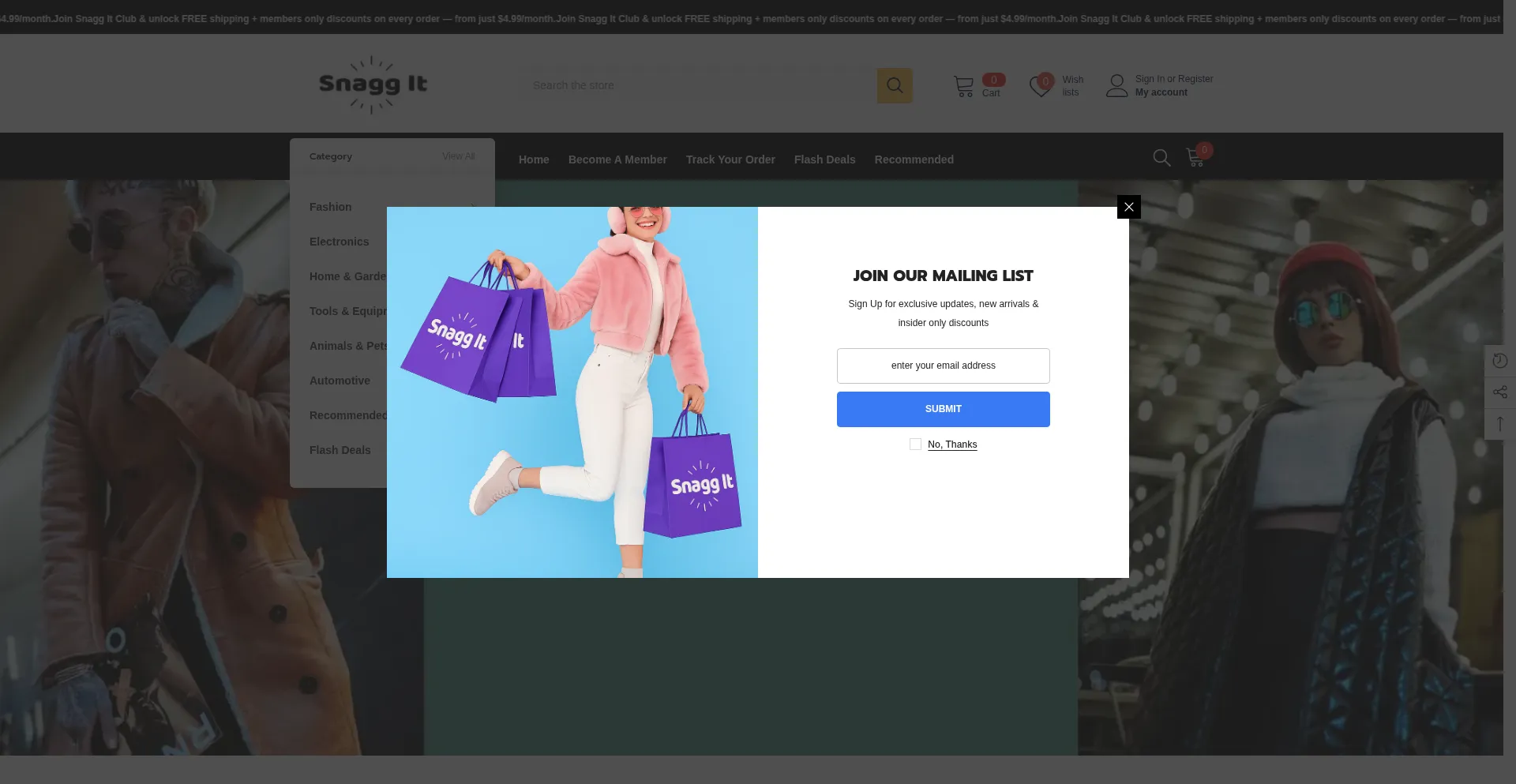Open the wish lists heart icon

coord(1041,86)
